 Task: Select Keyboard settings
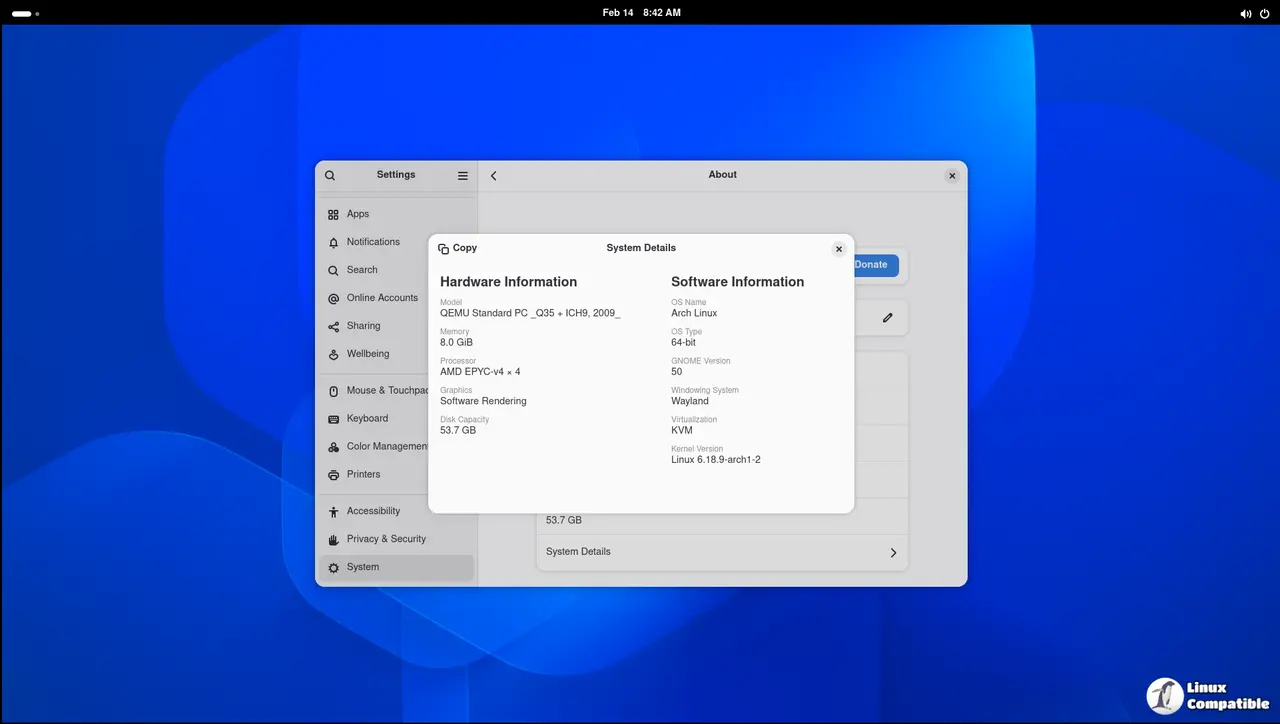(x=367, y=419)
